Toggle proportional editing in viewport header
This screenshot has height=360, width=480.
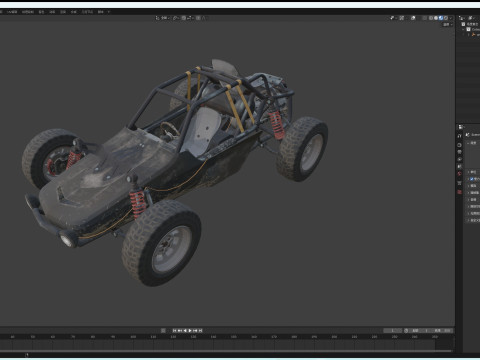pyautogui.click(x=198, y=18)
